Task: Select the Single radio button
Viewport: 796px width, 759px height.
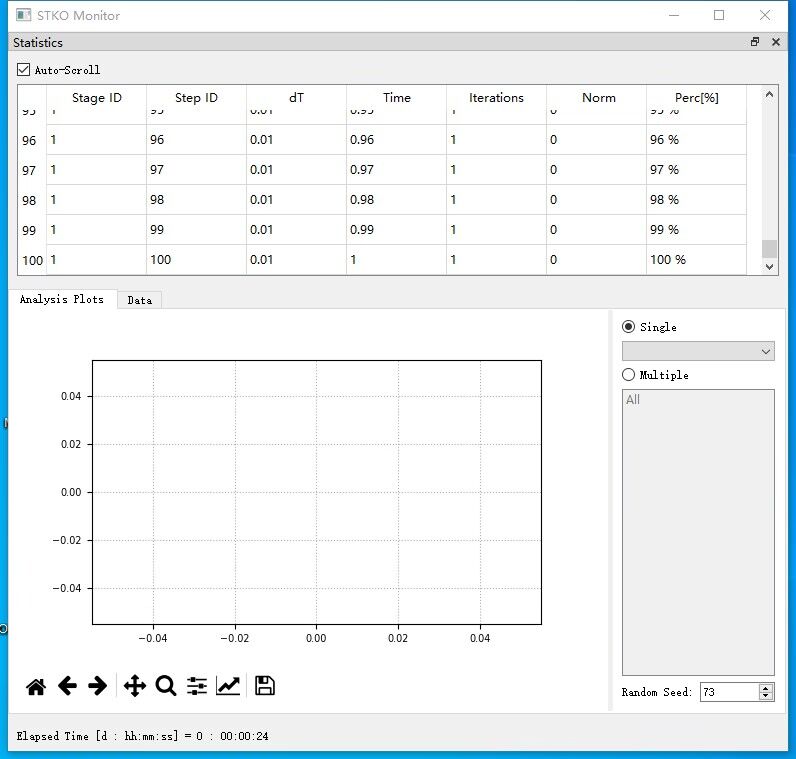Action: point(628,326)
